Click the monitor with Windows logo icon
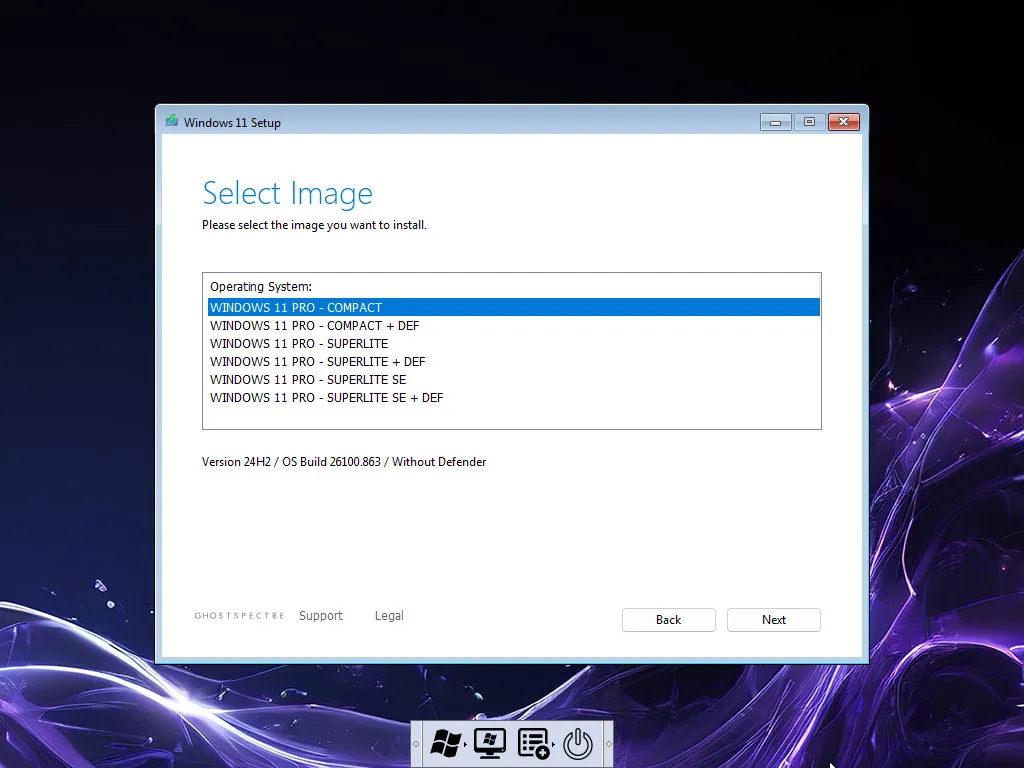The image size is (1024, 768). point(490,743)
